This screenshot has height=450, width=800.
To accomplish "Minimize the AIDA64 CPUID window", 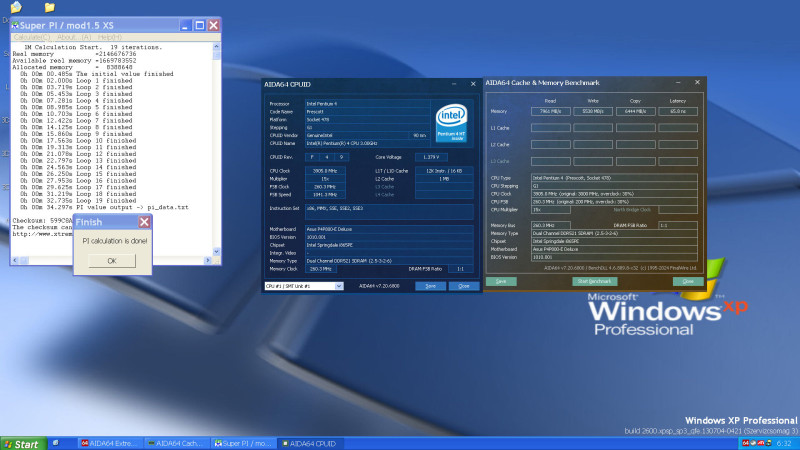I will click(454, 84).
